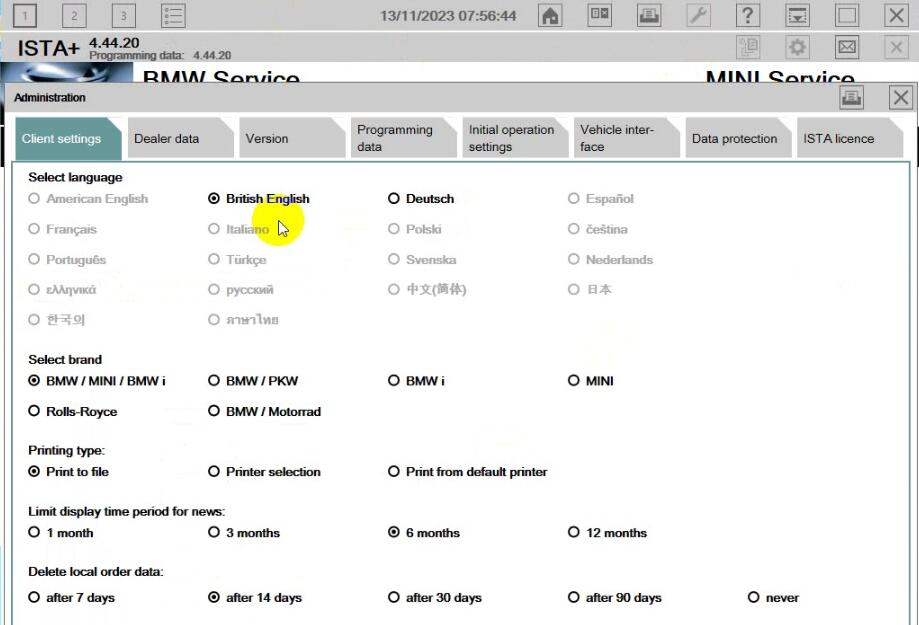Open the Dealer data tab
The height and width of the screenshot is (625, 919).
point(180,139)
